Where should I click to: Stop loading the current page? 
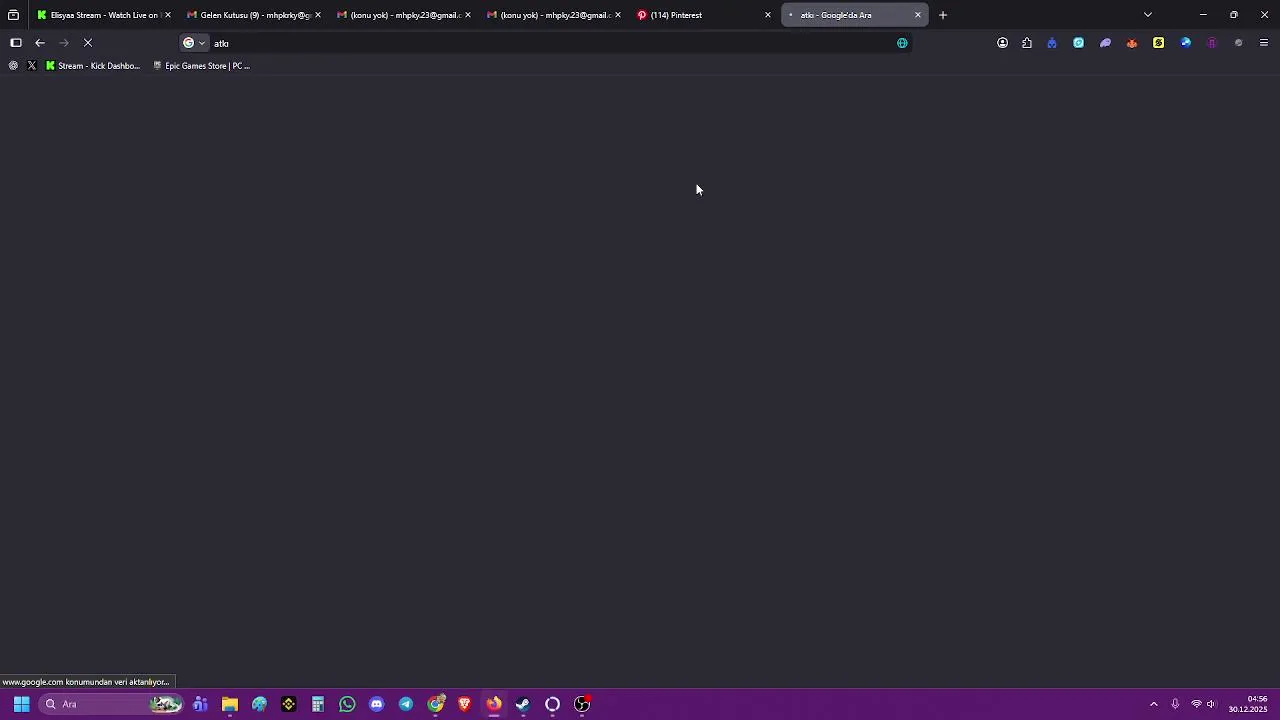click(x=88, y=43)
